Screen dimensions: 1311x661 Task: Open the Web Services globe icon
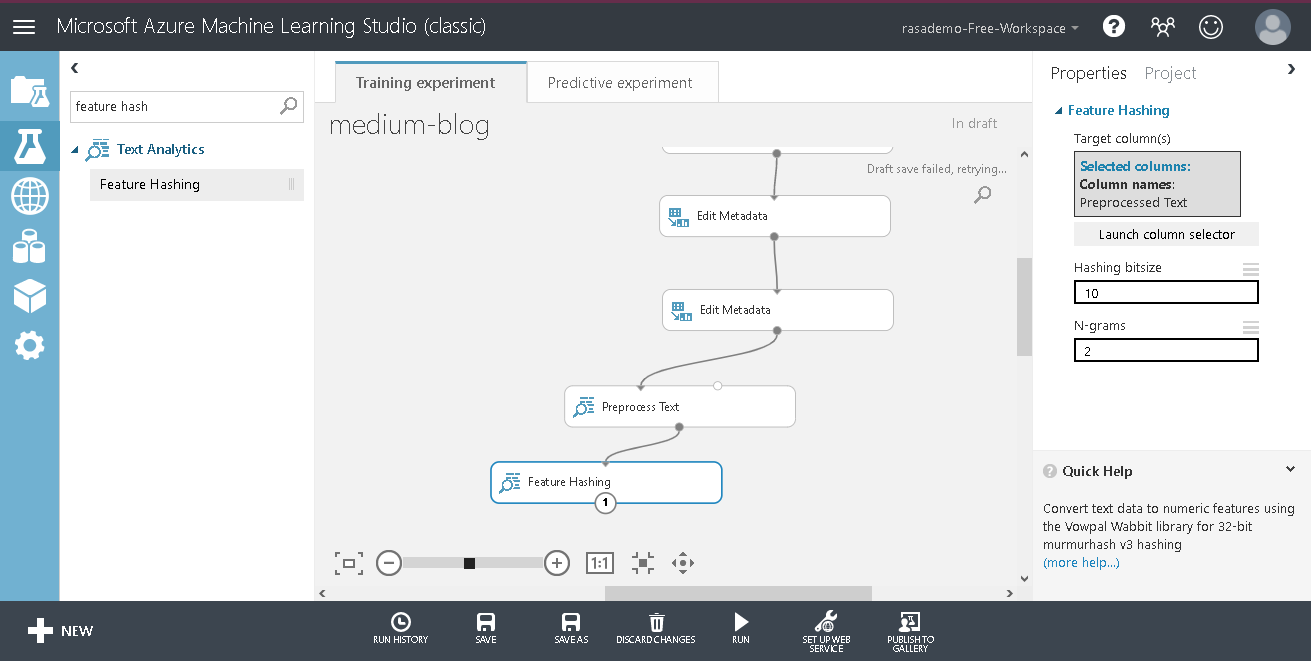pyautogui.click(x=29, y=196)
